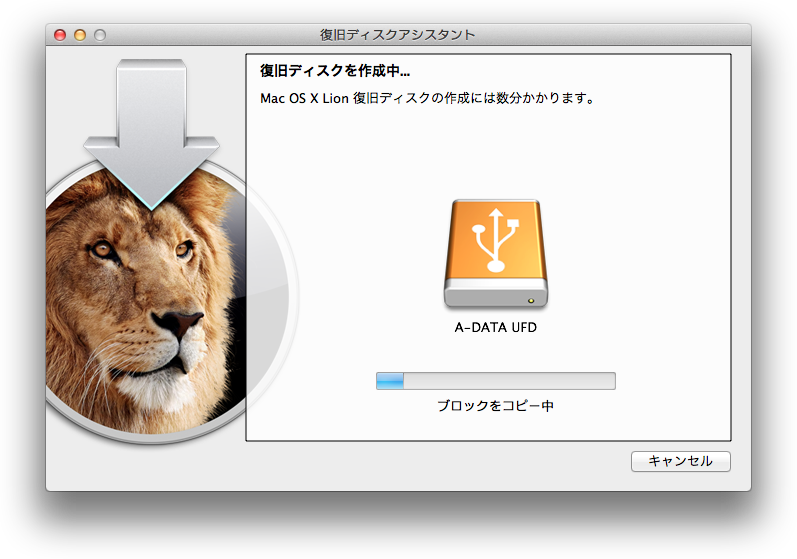Click the gray base of the USB drive

click(x=496, y=295)
